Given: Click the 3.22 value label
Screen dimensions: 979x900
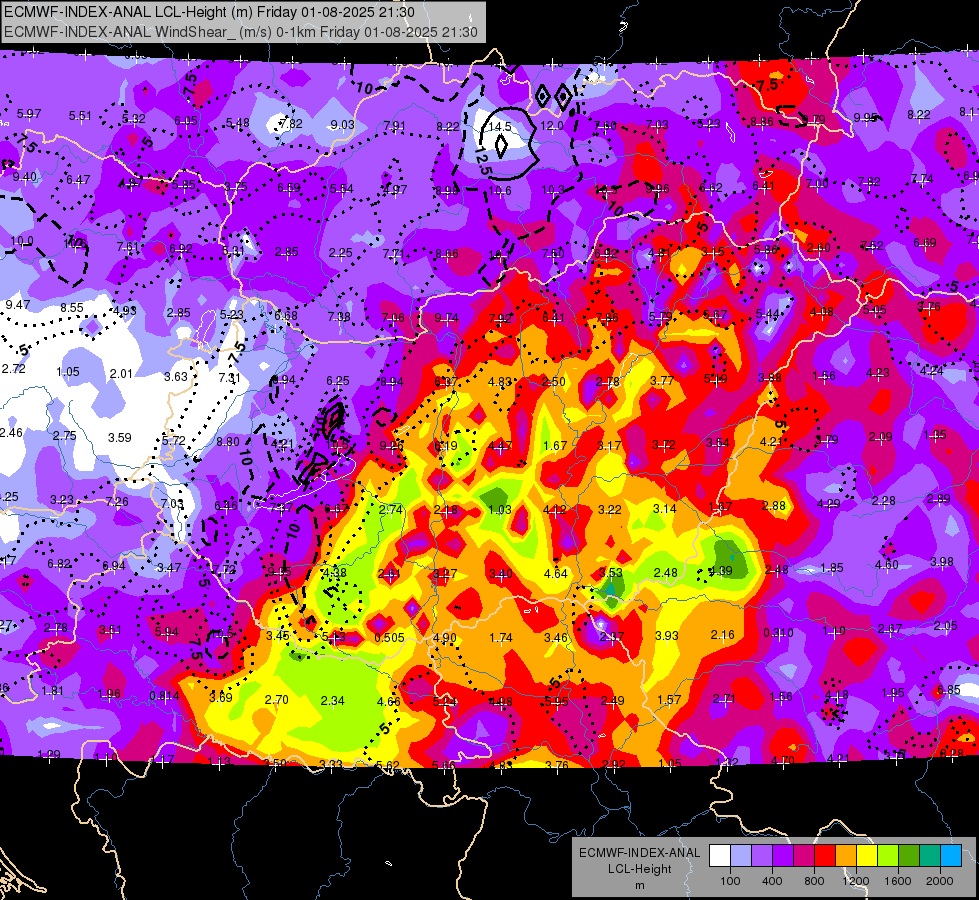Looking at the screenshot, I should [x=609, y=510].
